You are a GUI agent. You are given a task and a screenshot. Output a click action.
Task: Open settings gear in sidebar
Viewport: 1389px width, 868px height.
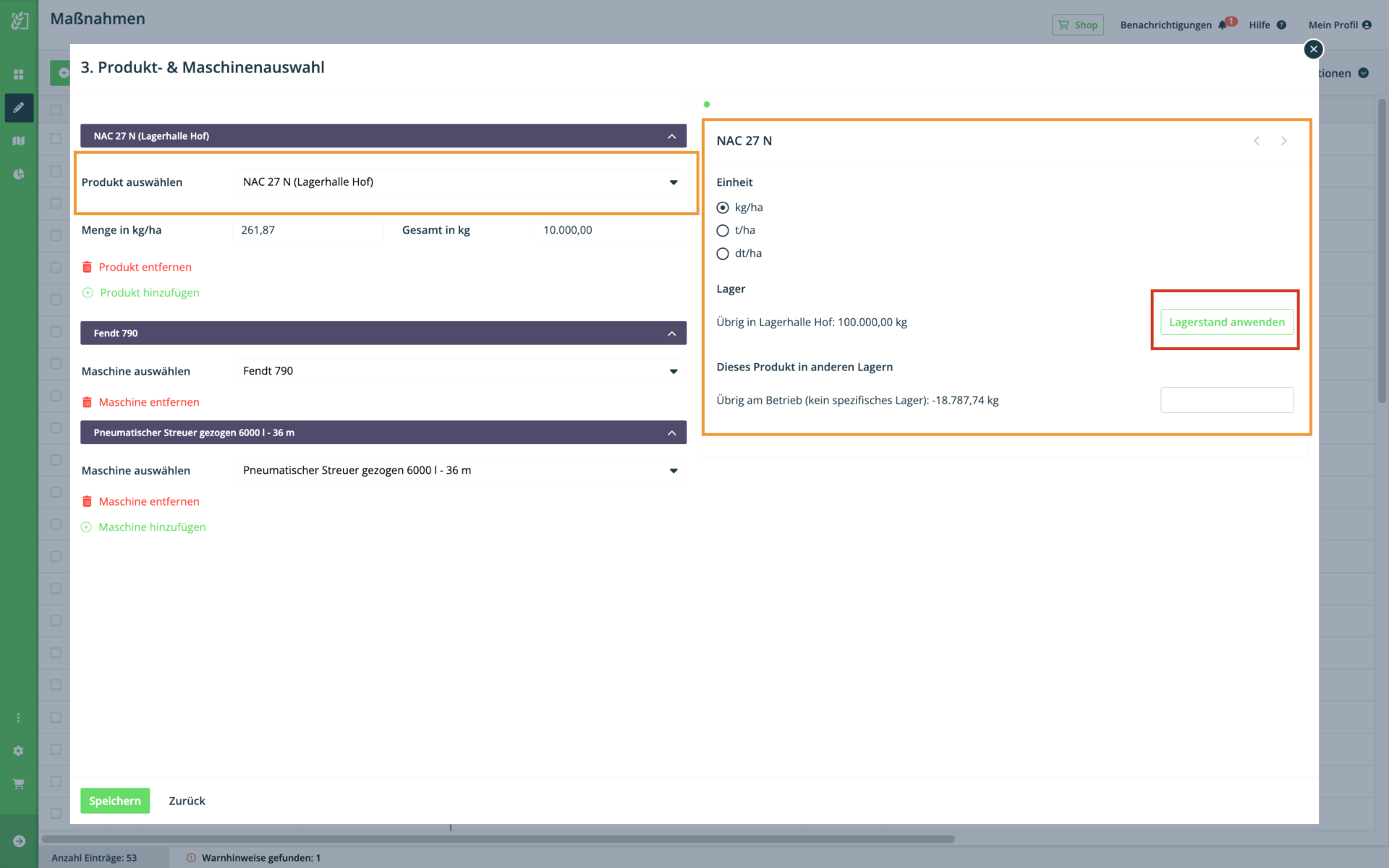click(19, 751)
